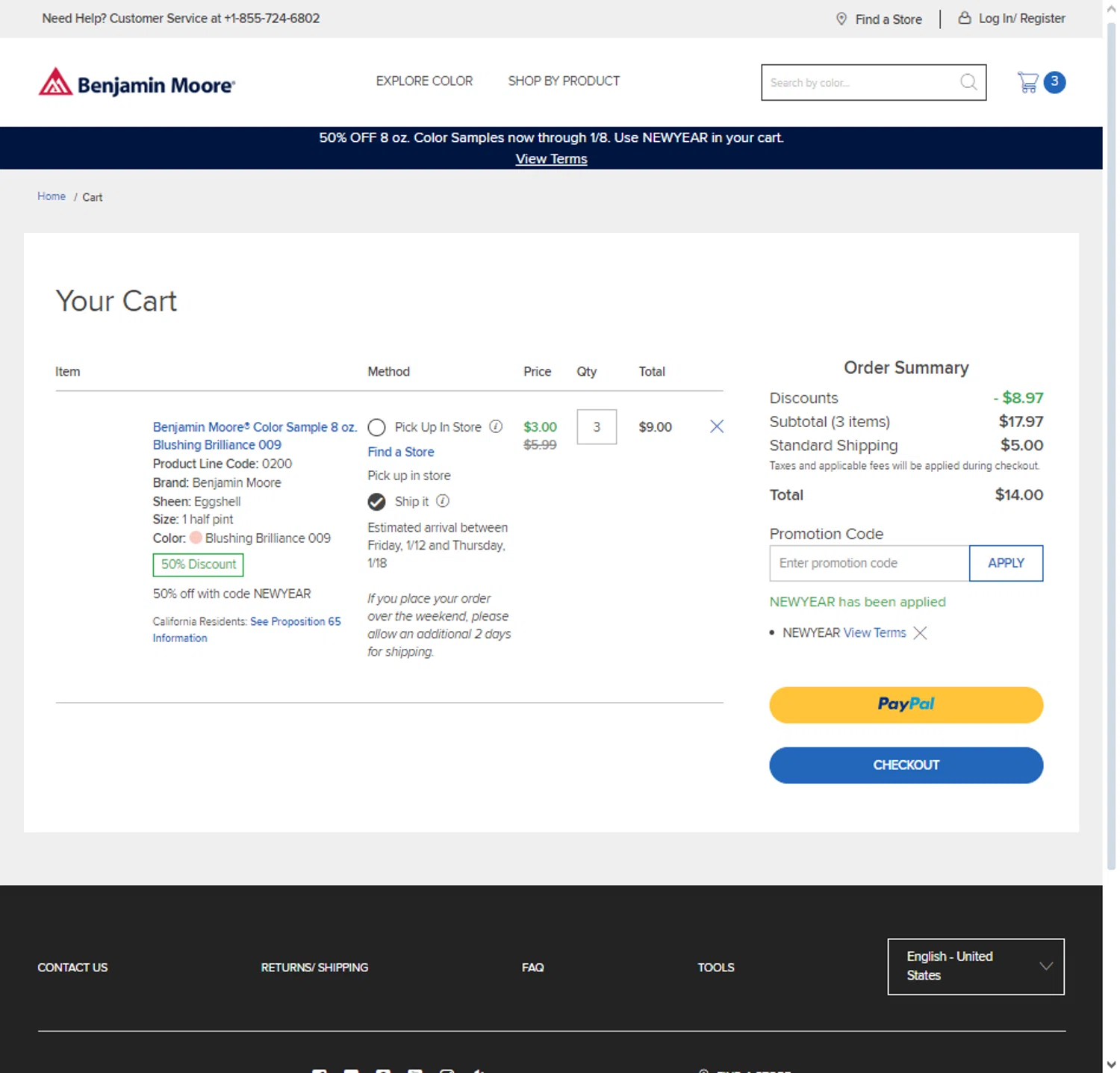Click RETURNS/ SHIPPING footer item

pyautogui.click(x=314, y=967)
